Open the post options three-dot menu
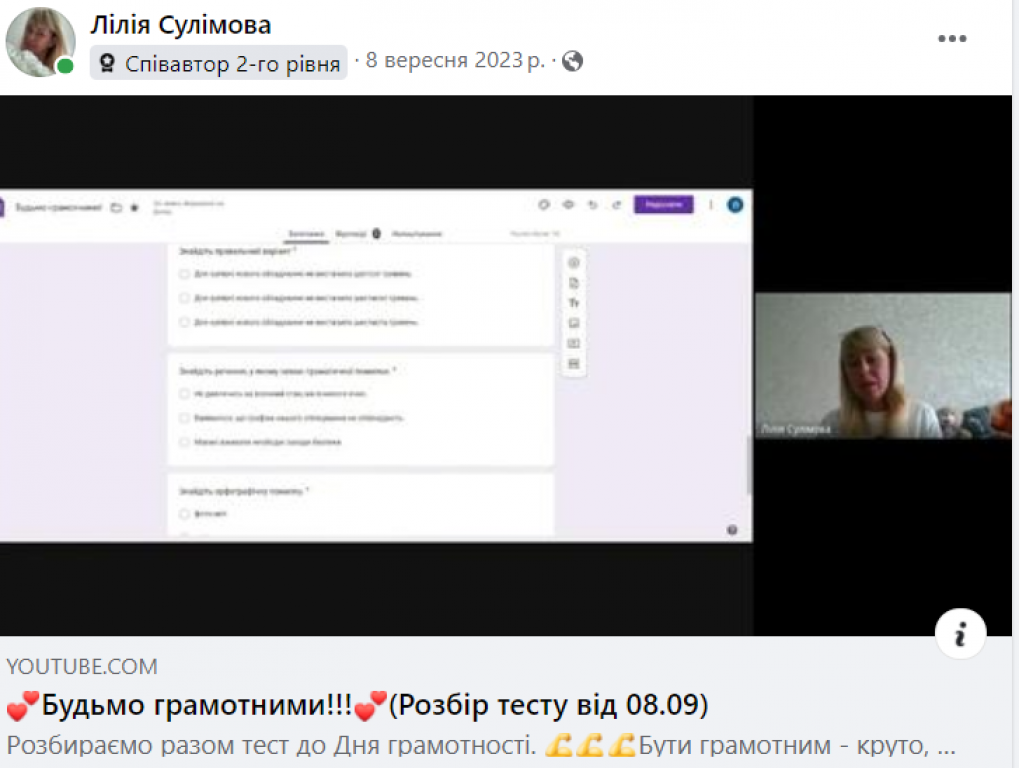The width and height of the screenshot is (1019, 768). 952,39
